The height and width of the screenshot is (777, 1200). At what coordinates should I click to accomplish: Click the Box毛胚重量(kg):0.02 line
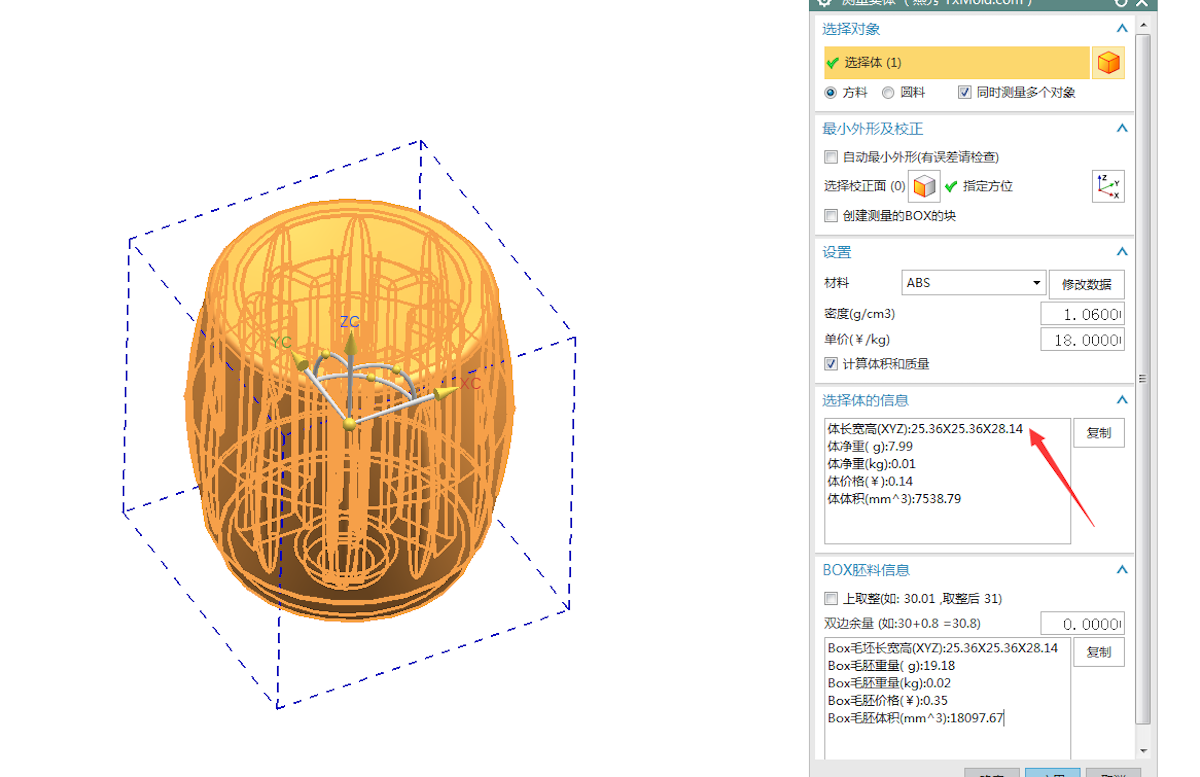tap(888, 683)
